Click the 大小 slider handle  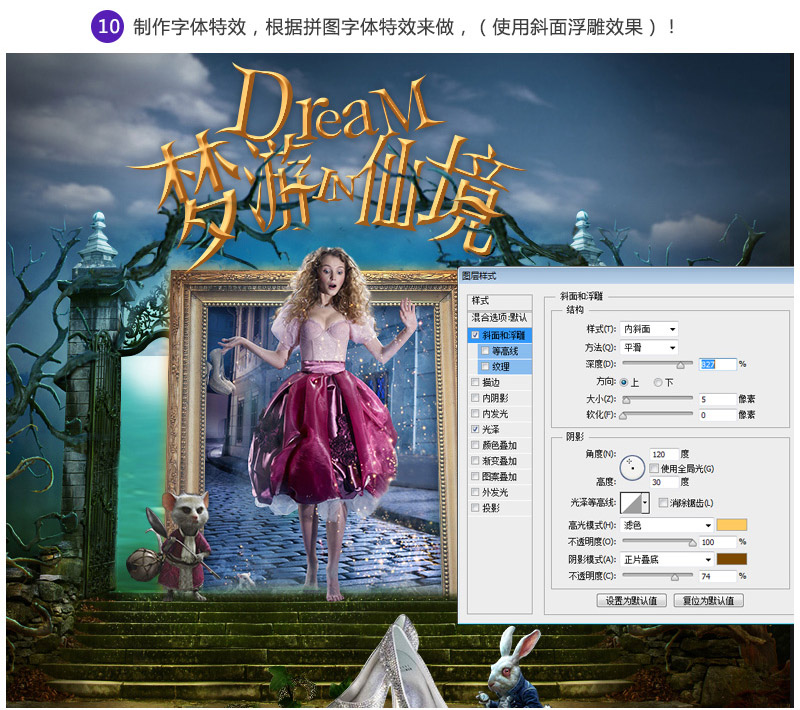pos(626,400)
